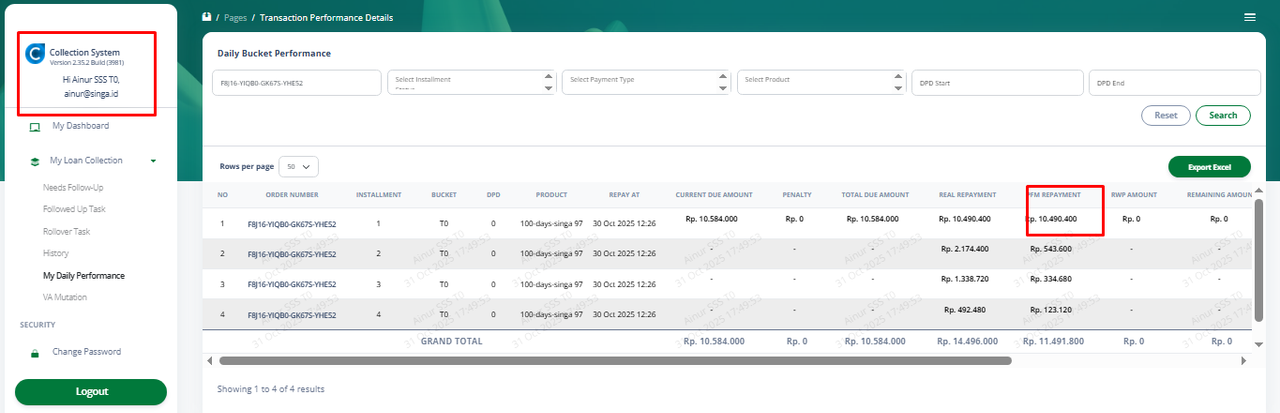The height and width of the screenshot is (413, 1280).
Task: Open order number link in row 3
Action: point(292,284)
